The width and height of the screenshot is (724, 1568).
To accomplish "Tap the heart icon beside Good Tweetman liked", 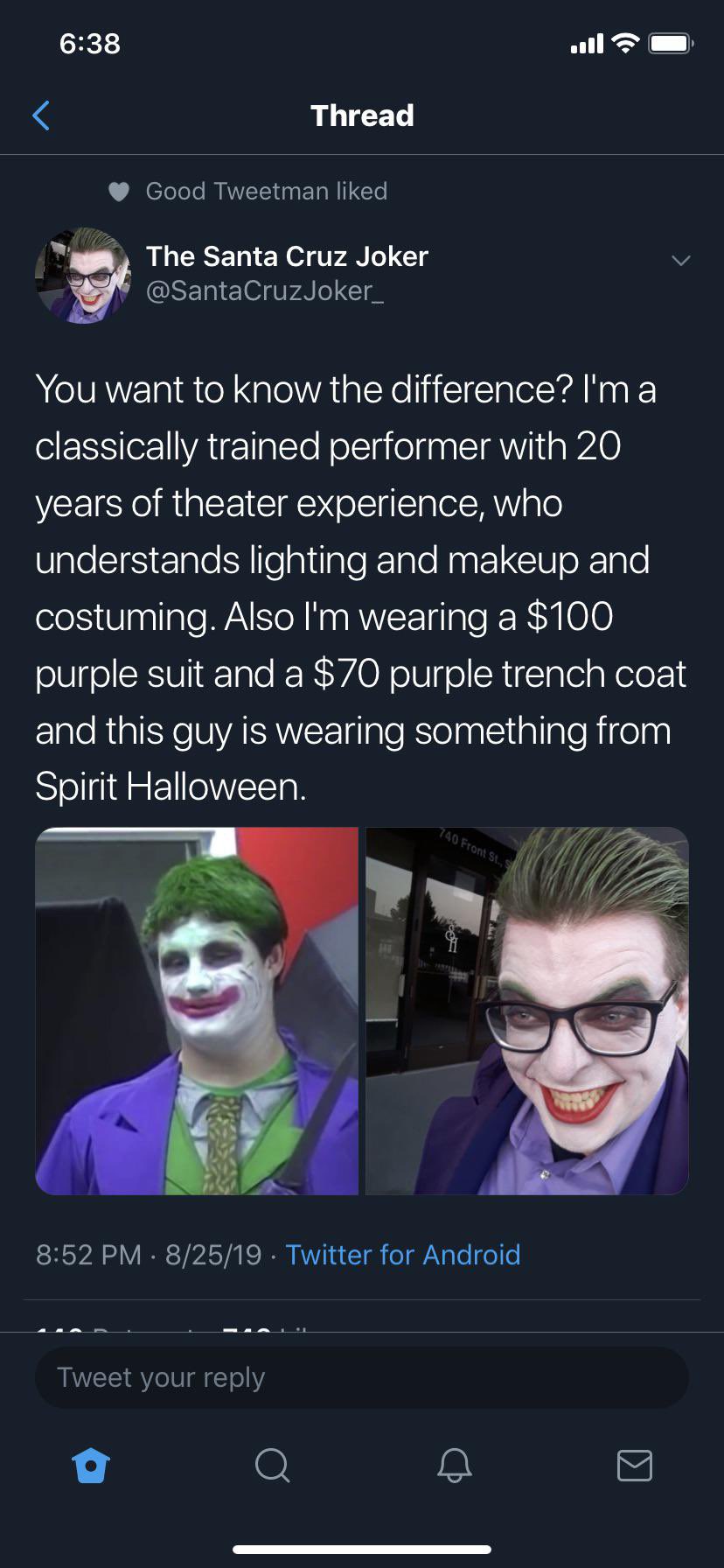I will click(x=119, y=192).
